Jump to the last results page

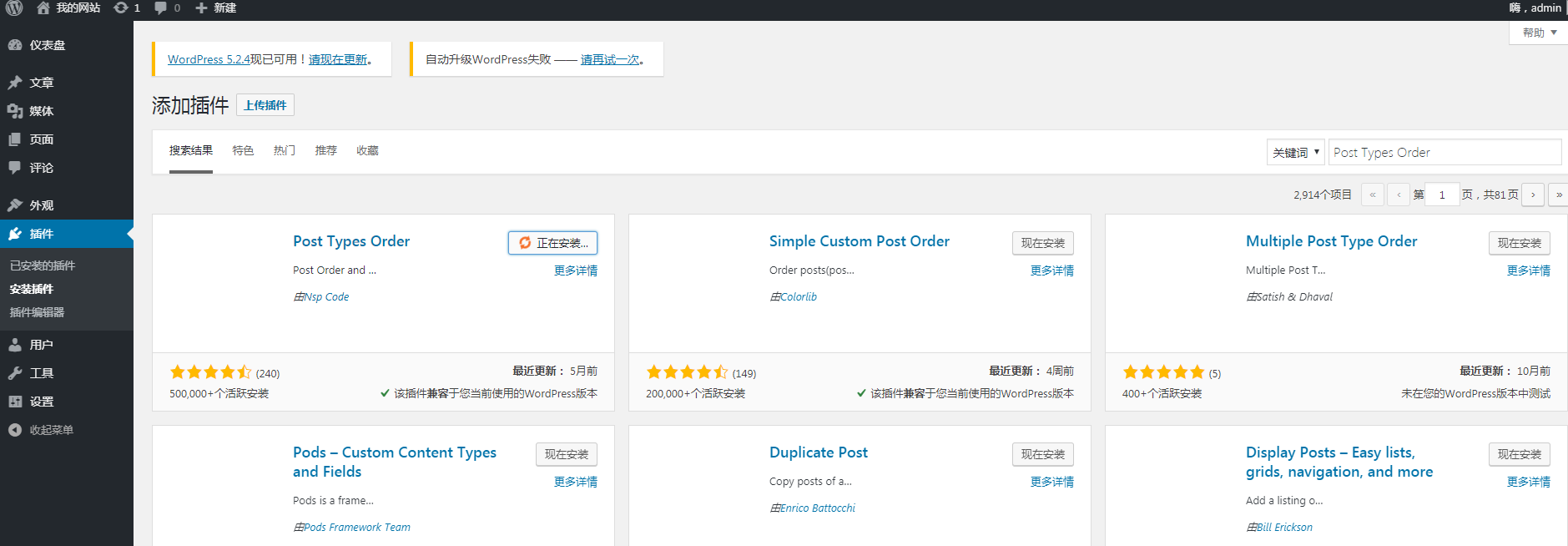[x=1558, y=195]
